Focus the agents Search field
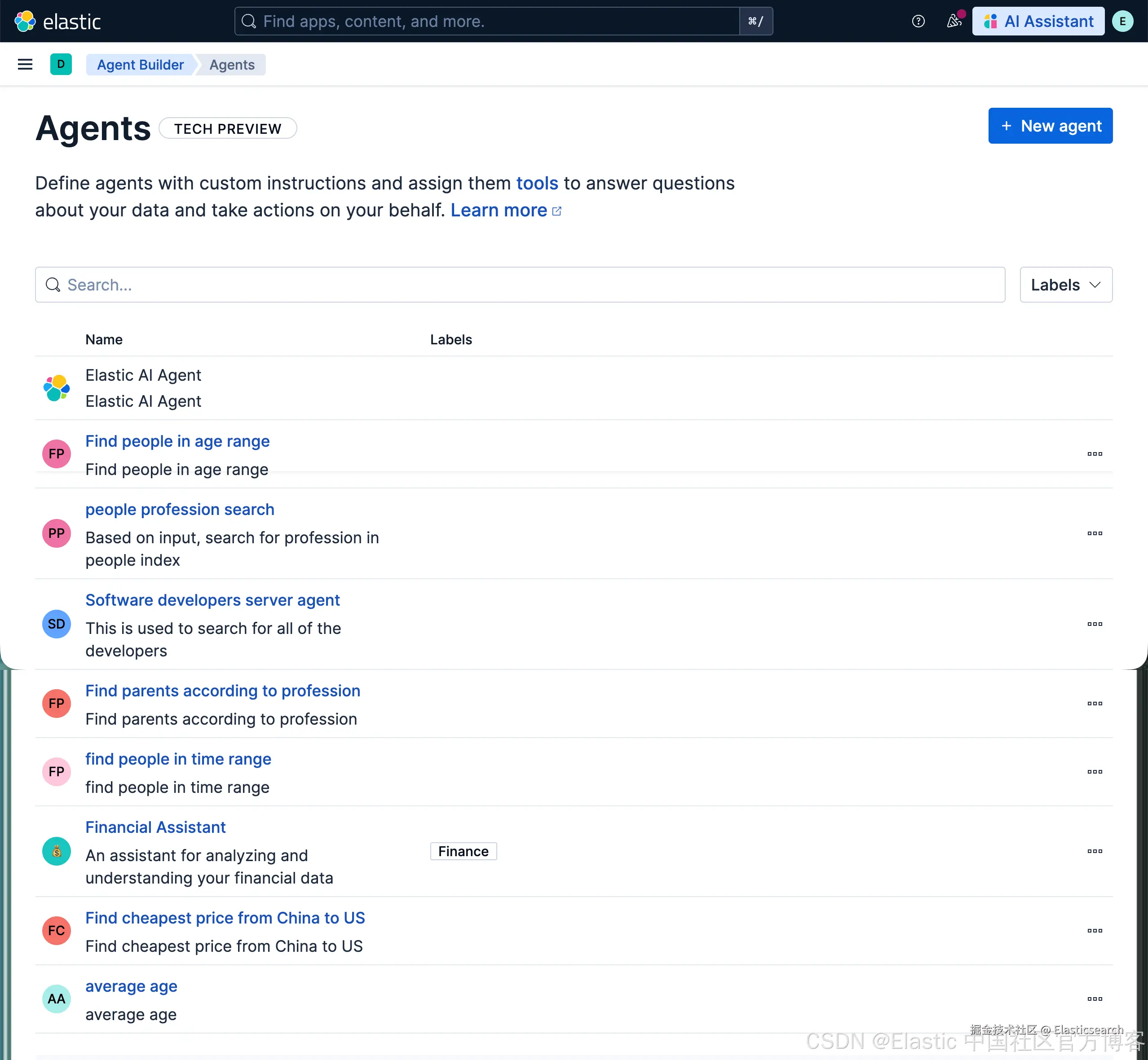Screen dimensions: 1148x1060 click(519, 285)
